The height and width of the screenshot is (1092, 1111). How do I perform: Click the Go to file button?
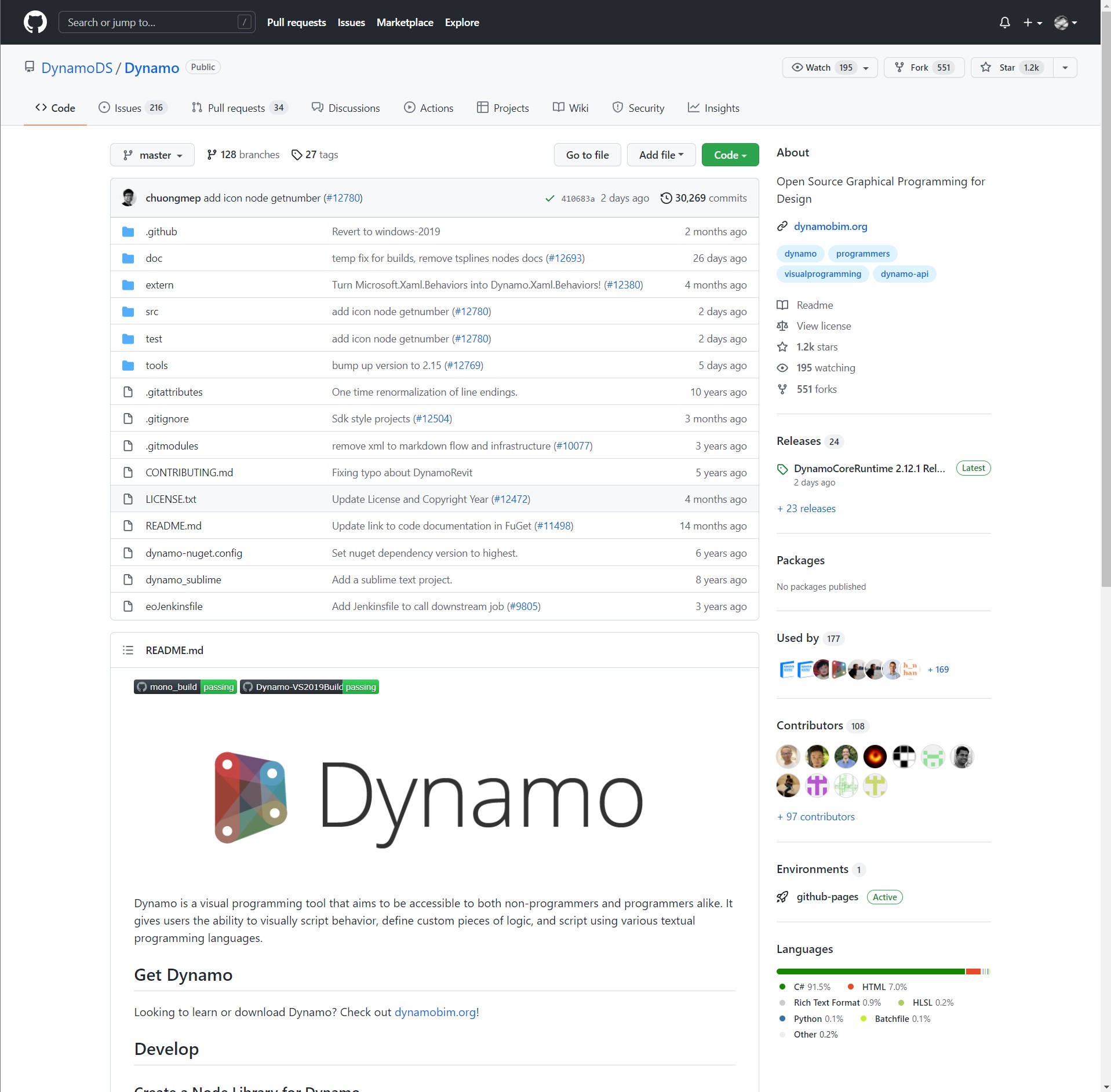click(x=587, y=155)
